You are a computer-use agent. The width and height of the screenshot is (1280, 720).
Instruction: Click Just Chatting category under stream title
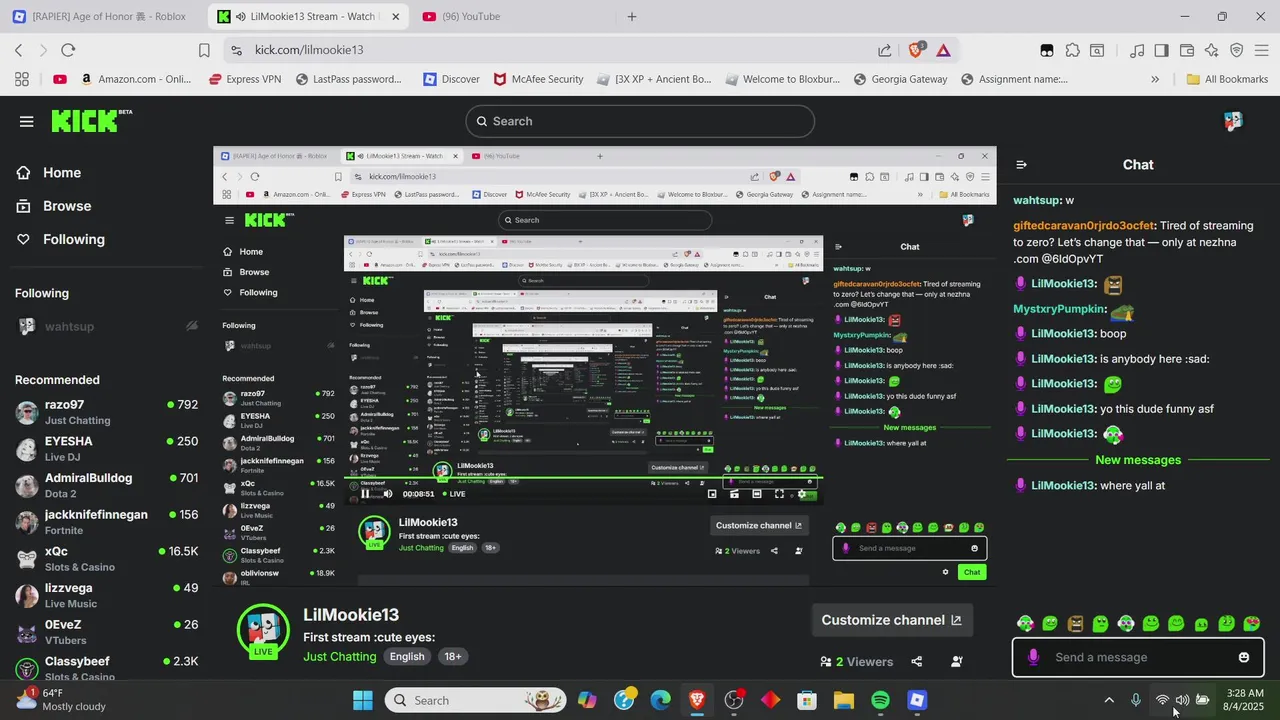click(340, 656)
